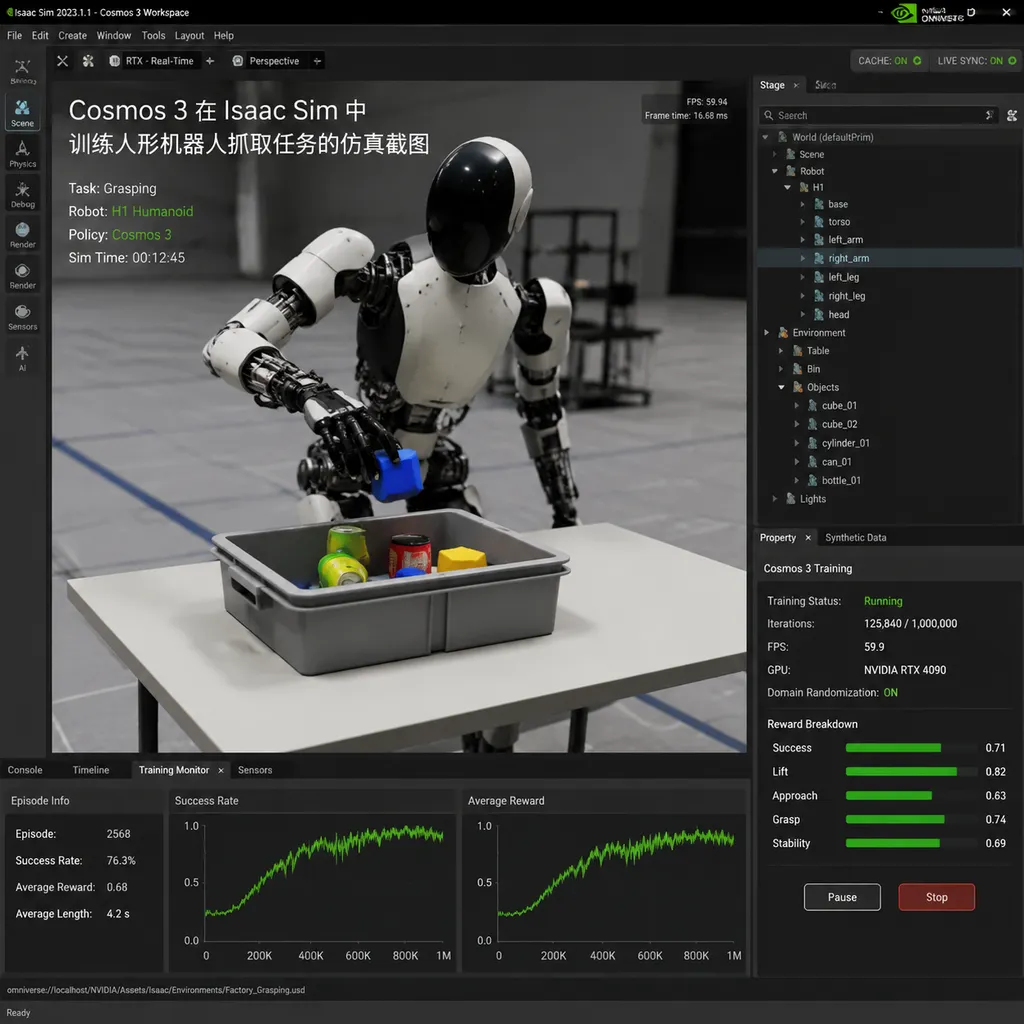Collapse the Objects tree node
The width and height of the screenshot is (1024, 1024).
(x=781, y=387)
